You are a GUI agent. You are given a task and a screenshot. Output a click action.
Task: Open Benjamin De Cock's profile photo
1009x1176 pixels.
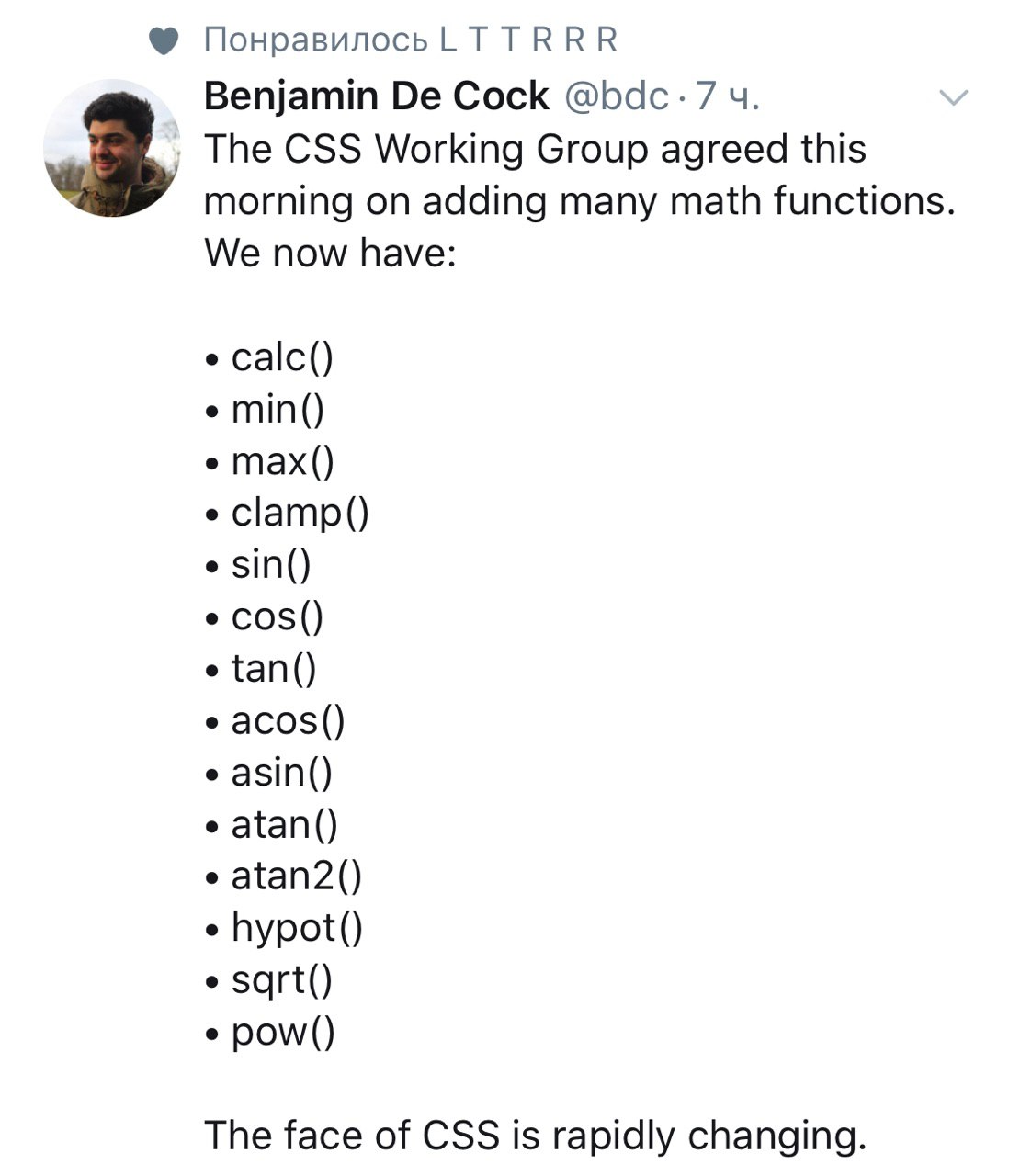pos(112,148)
